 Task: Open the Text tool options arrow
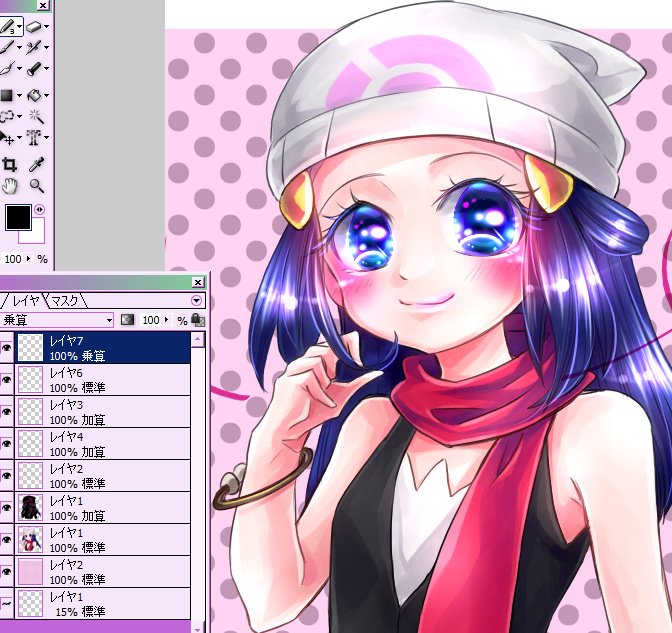tap(46, 138)
